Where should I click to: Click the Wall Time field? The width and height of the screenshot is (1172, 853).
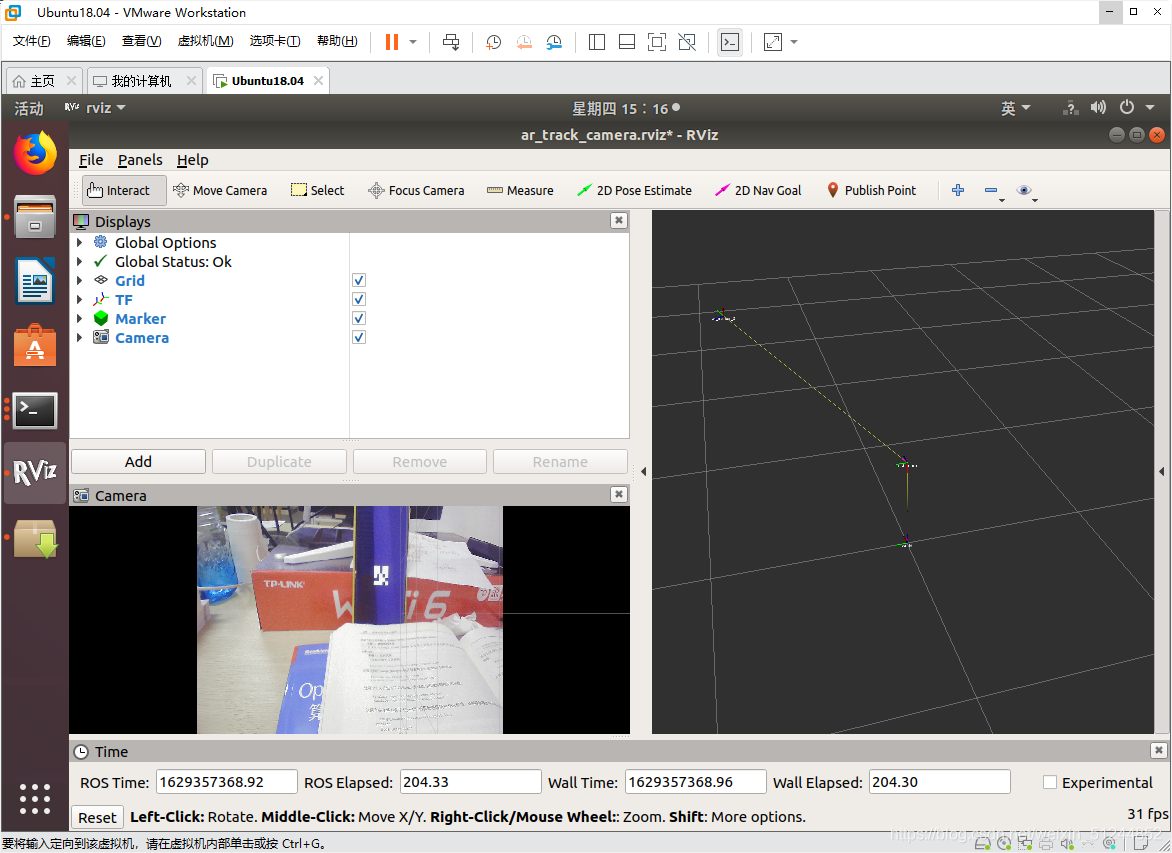tap(695, 782)
